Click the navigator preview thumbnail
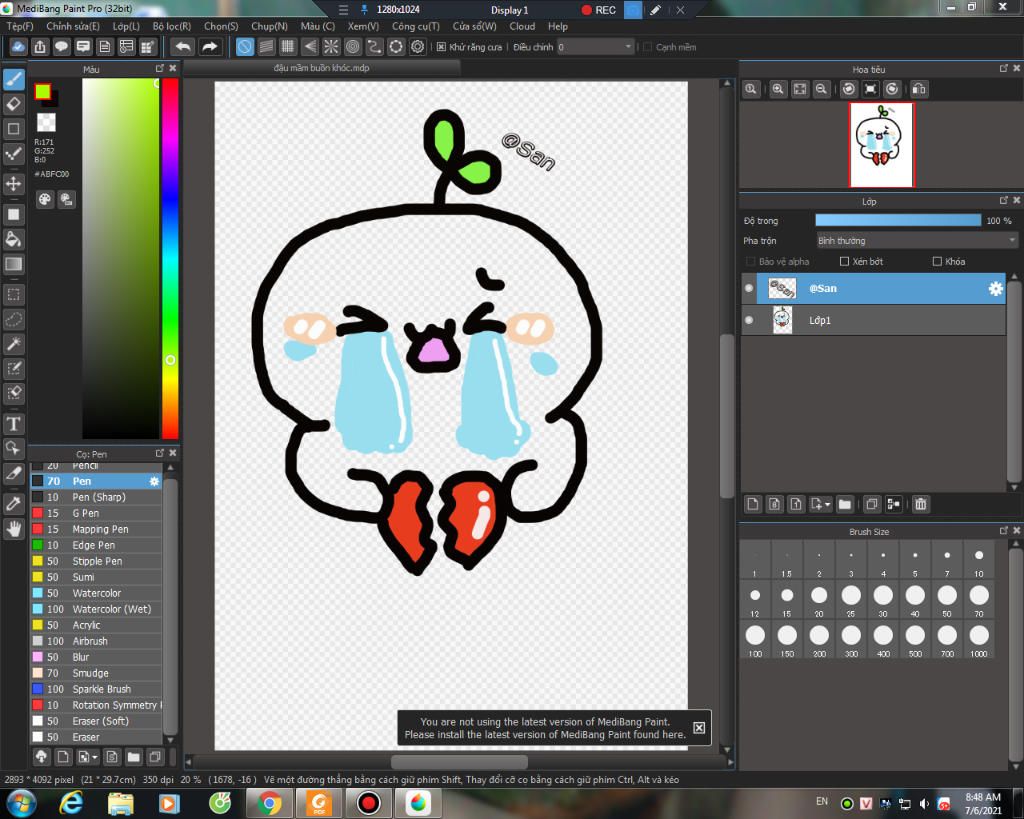 [x=881, y=144]
